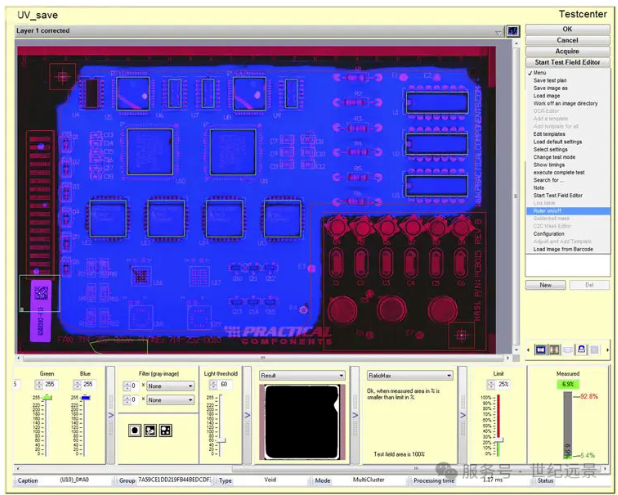Choose Save test plan from the menu
This screenshot has height=495, width=618.
point(551,80)
